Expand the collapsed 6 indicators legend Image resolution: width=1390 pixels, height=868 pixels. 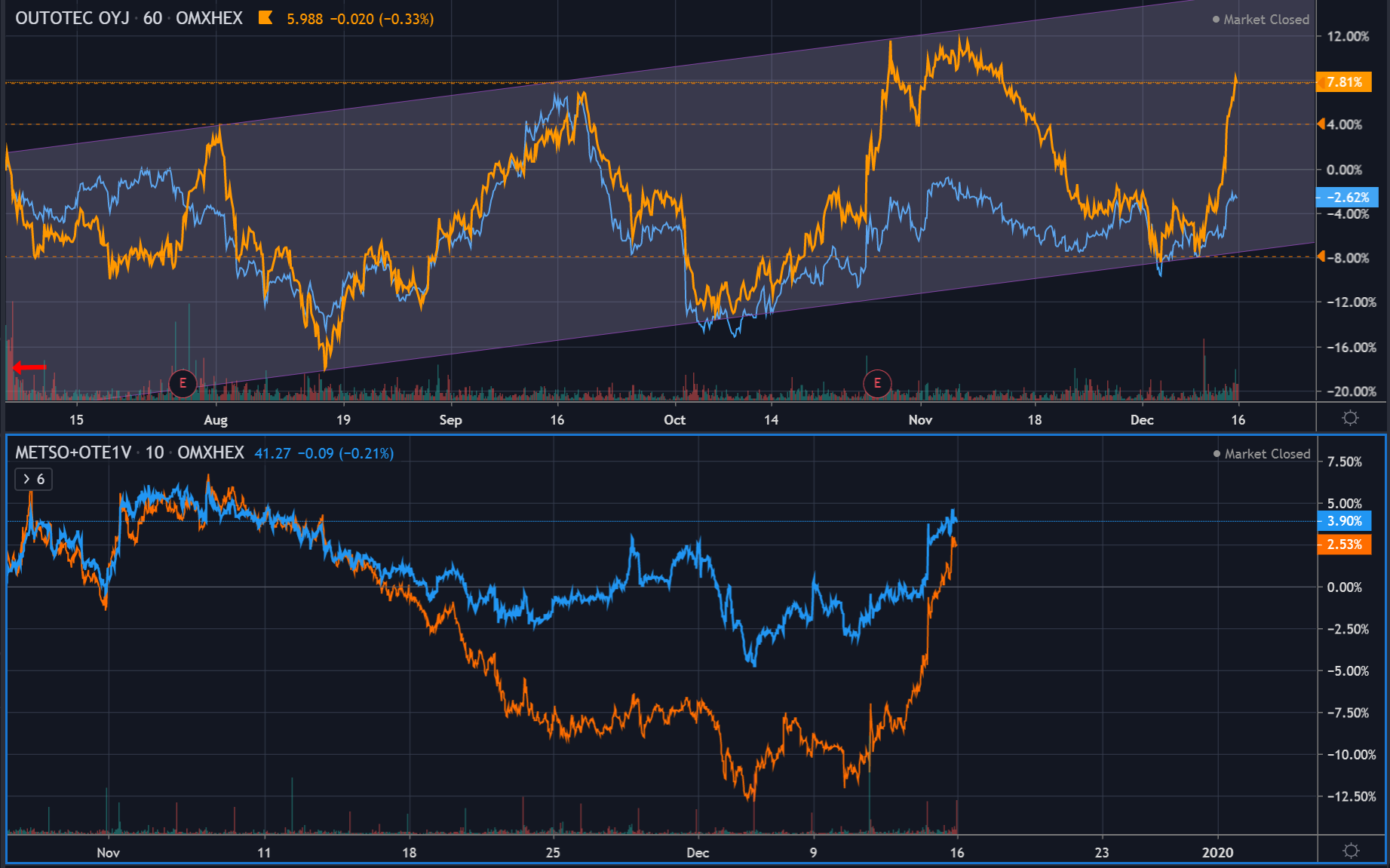click(x=33, y=479)
